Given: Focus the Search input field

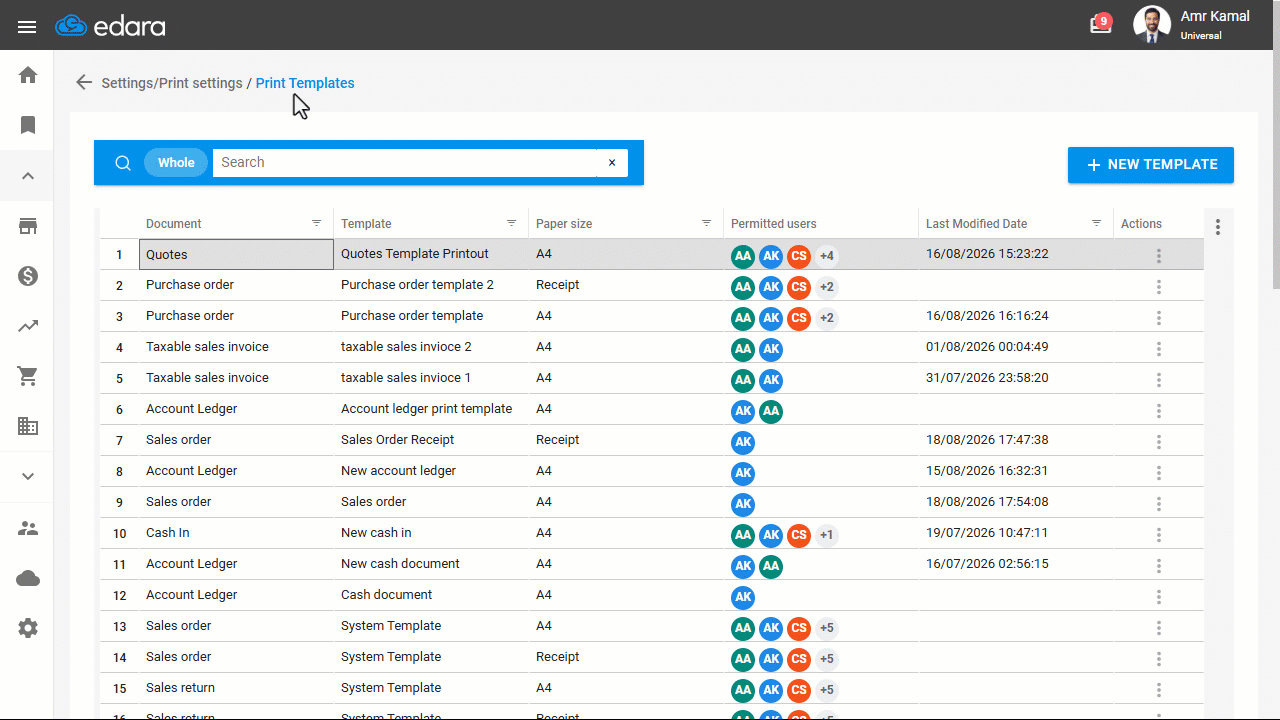Looking at the screenshot, I should click(404, 163).
